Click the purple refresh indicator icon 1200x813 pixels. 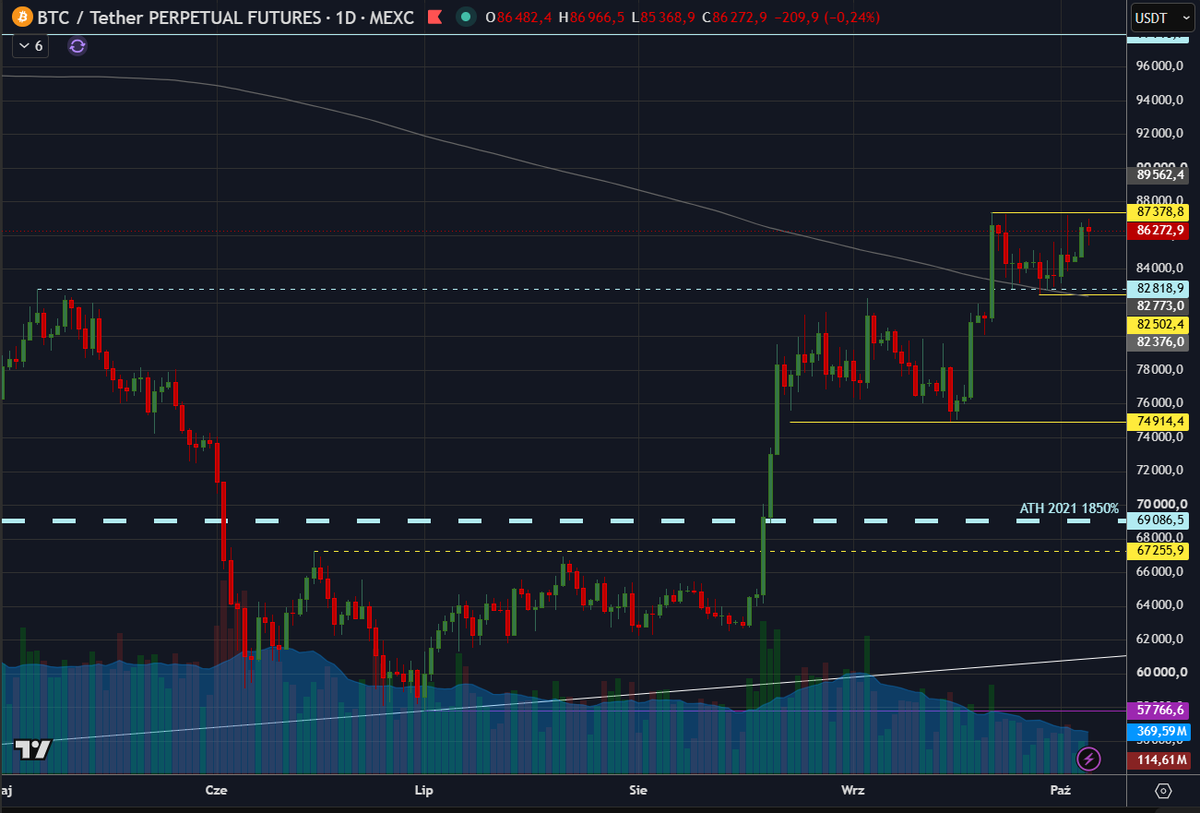(x=78, y=46)
